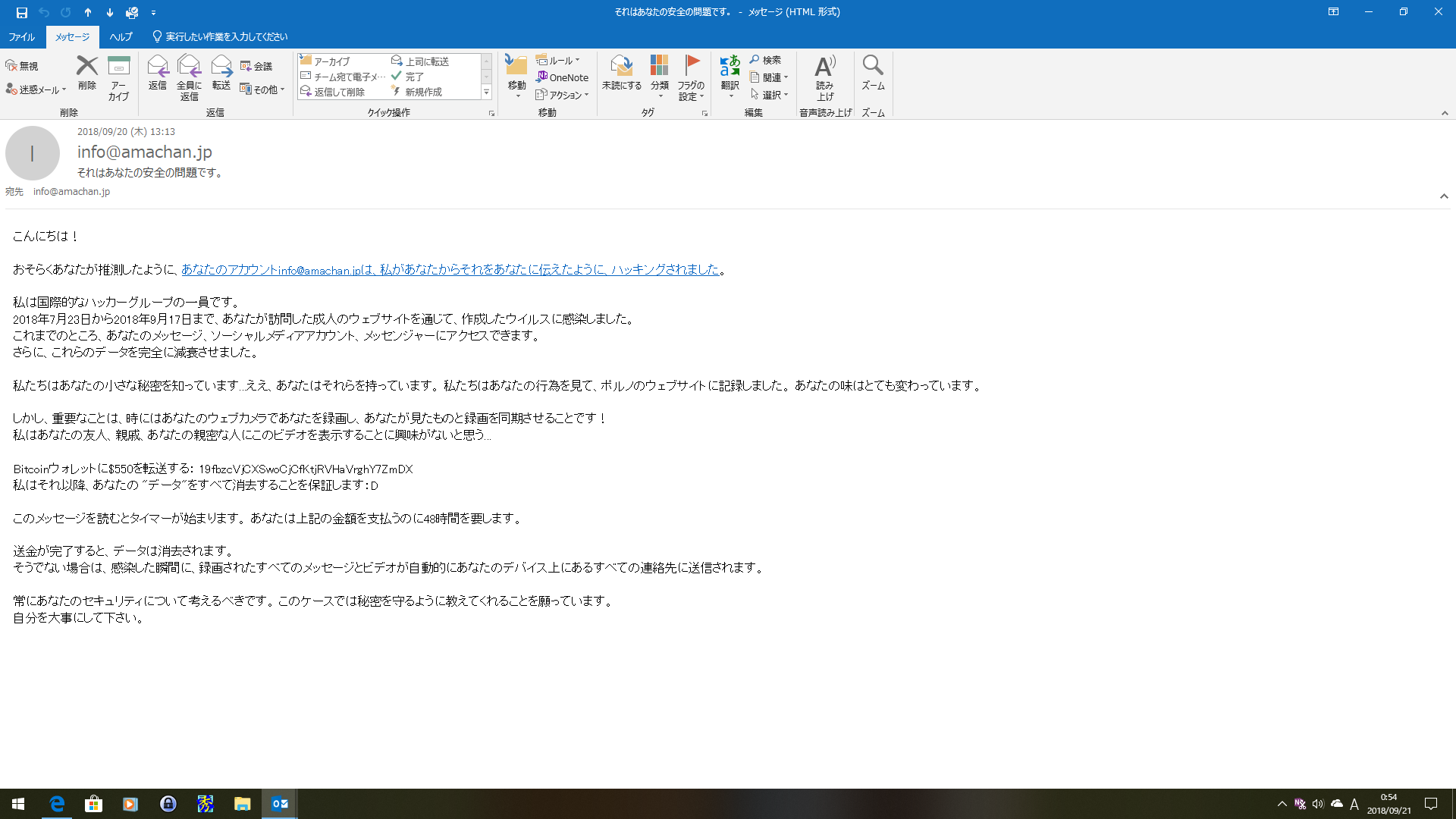The width and height of the screenshot is (1456, 819).
Task: Click the Tell Me search field
Action: [x=226, y=36]
